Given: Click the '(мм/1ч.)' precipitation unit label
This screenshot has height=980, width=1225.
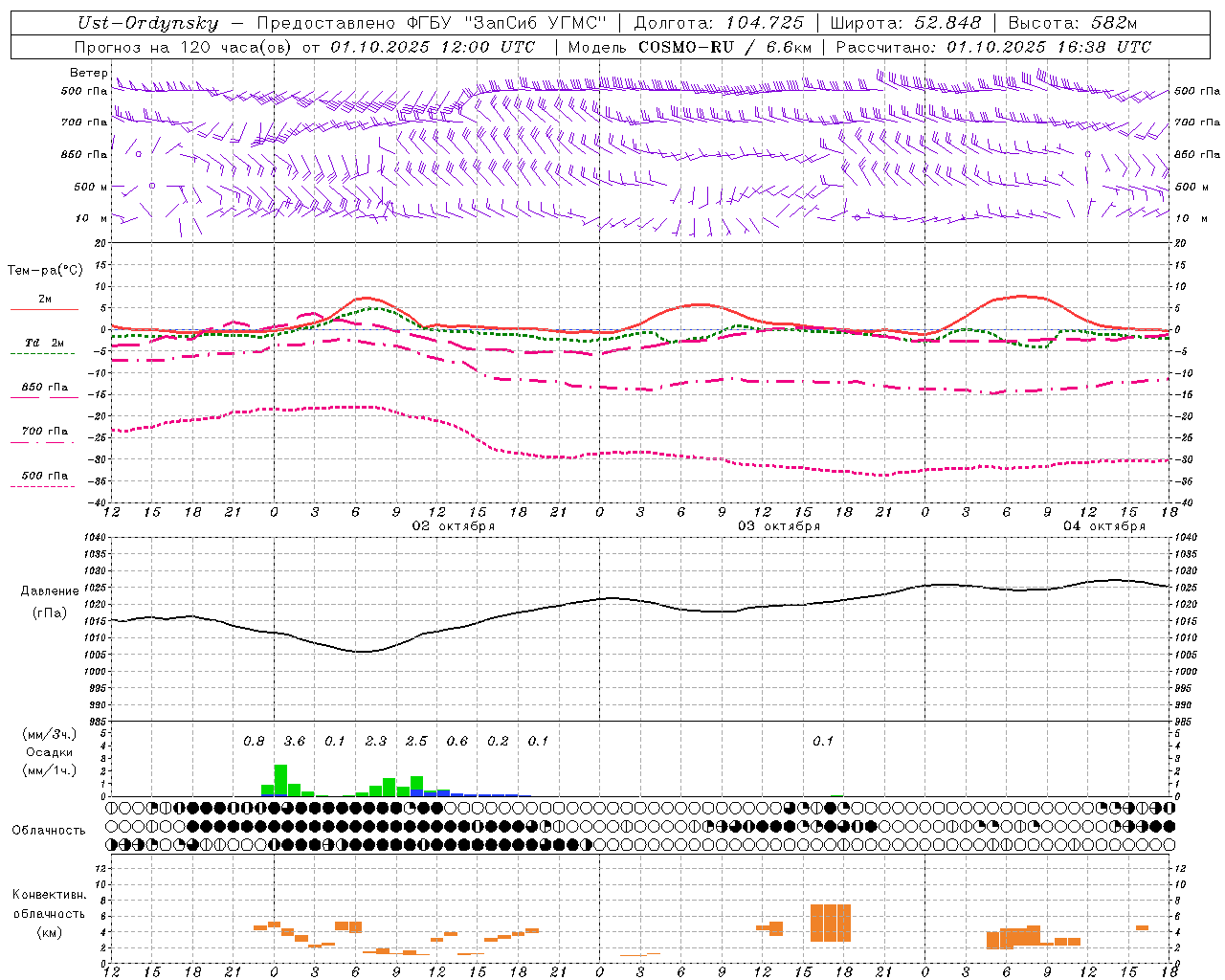Looking at the screenshot, I should click(x=49, y=769).
